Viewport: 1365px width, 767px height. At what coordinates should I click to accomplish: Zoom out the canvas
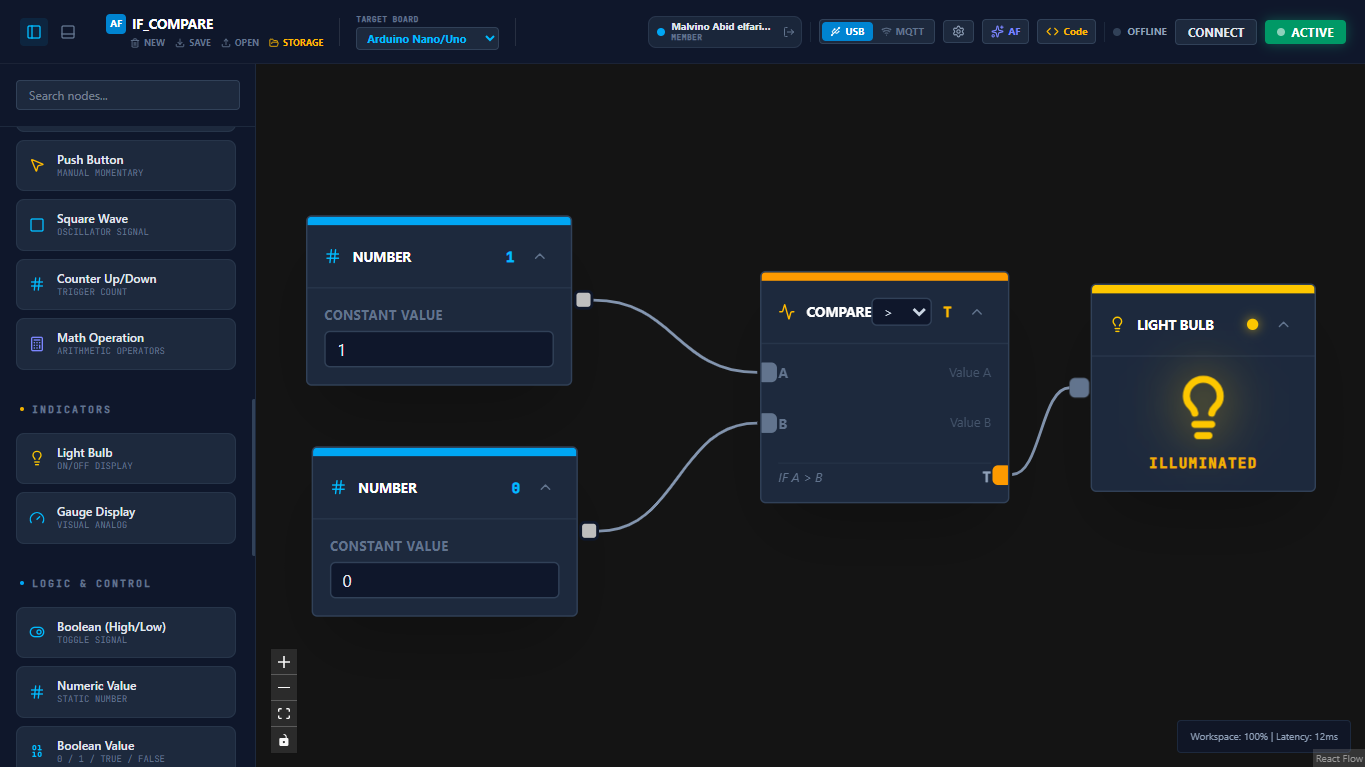pos(284,688)
